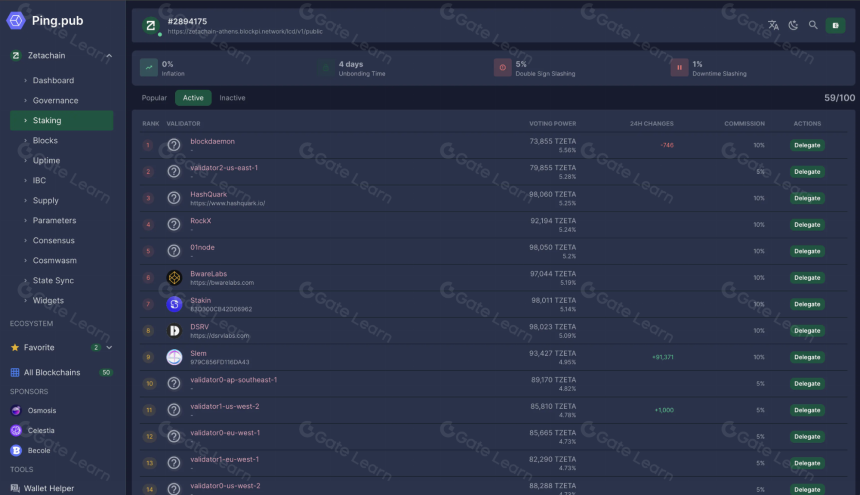Image resolution: width=860 pixels, height=495 pixels.
Task: Click the Favorite star icon
Action: pyautogui.click(x=15, y=348)
